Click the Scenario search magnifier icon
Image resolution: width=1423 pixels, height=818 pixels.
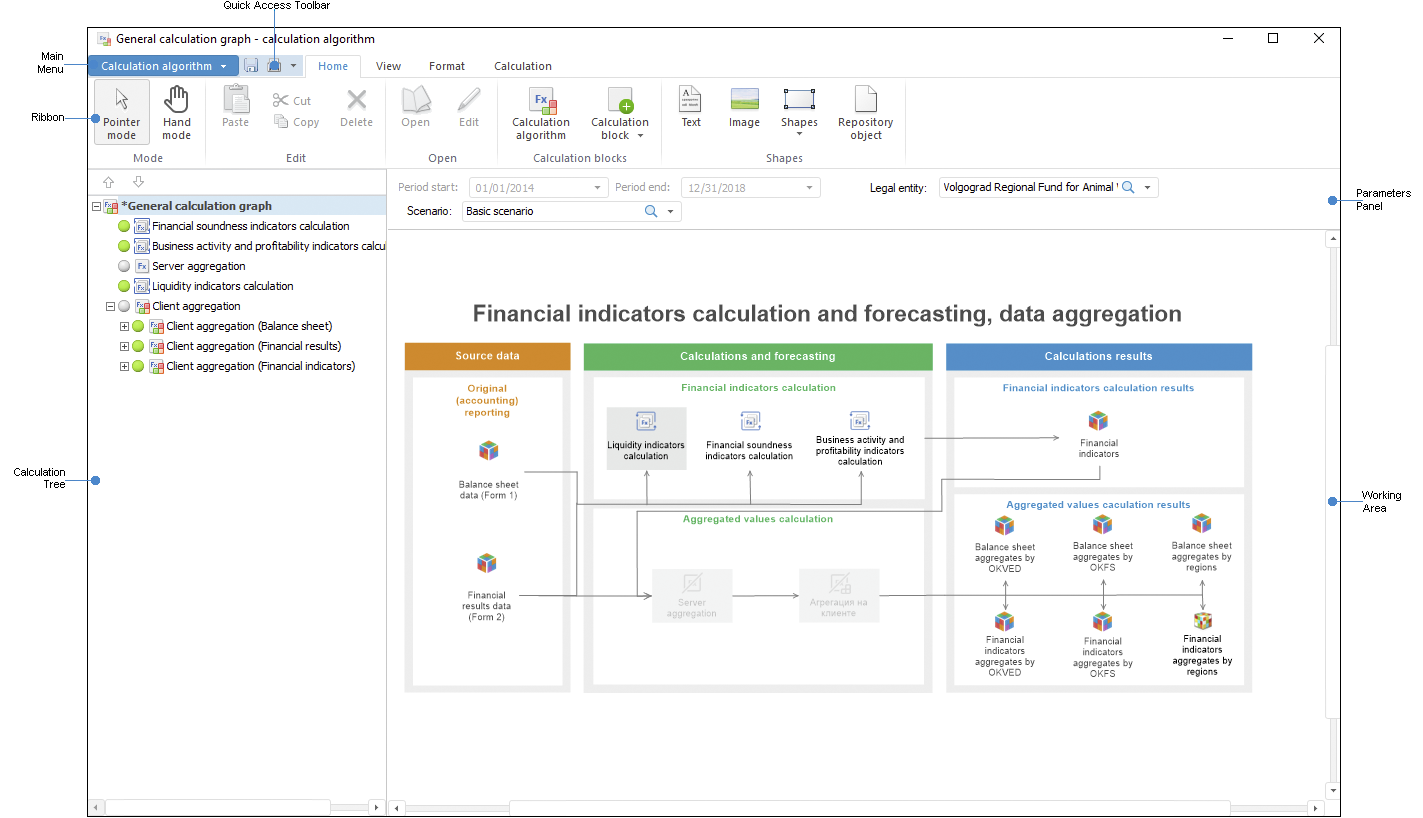[651, 211]
